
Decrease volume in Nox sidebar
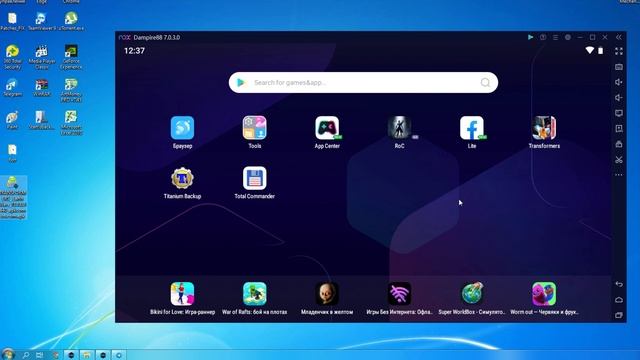[619, 98]
